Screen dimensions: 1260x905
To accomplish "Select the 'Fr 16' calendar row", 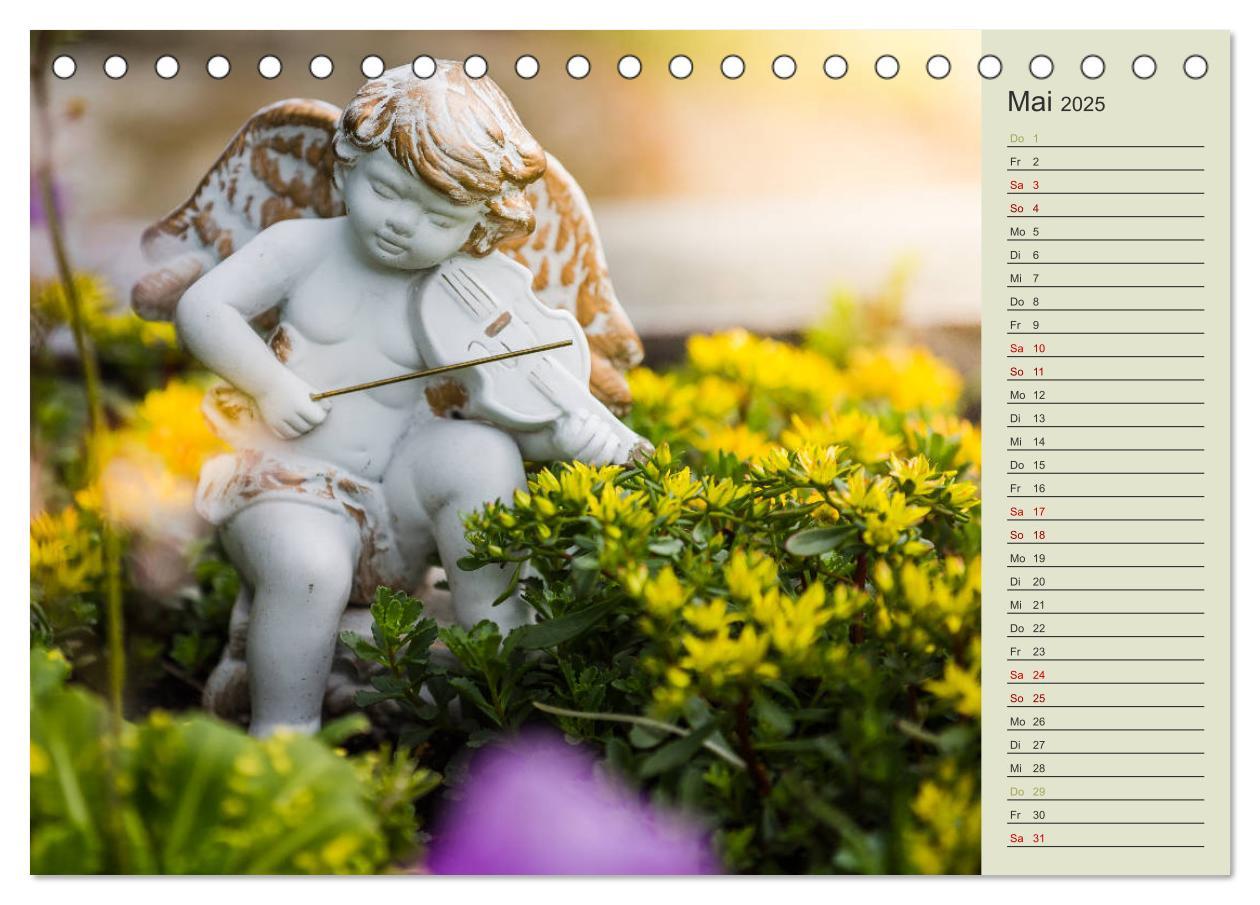I will (1105, 488).
